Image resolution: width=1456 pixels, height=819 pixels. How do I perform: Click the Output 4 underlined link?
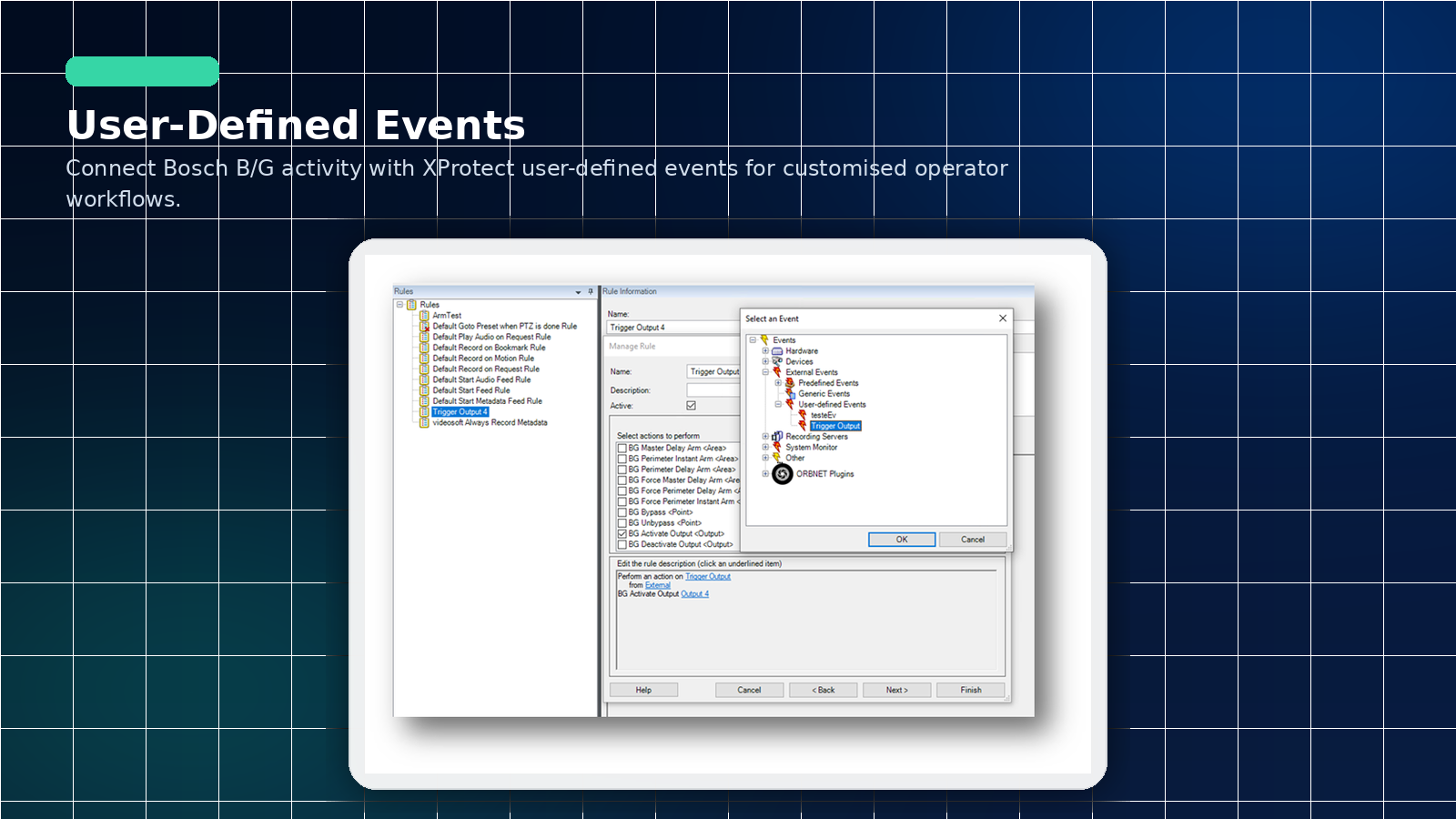click(x=694, y=594)
